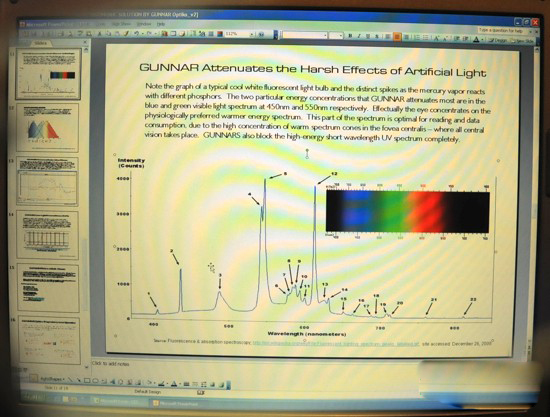This screenshot has width=550, height=417.
Task: Set the highlighted Center alignment button
Action: [397, 36]
